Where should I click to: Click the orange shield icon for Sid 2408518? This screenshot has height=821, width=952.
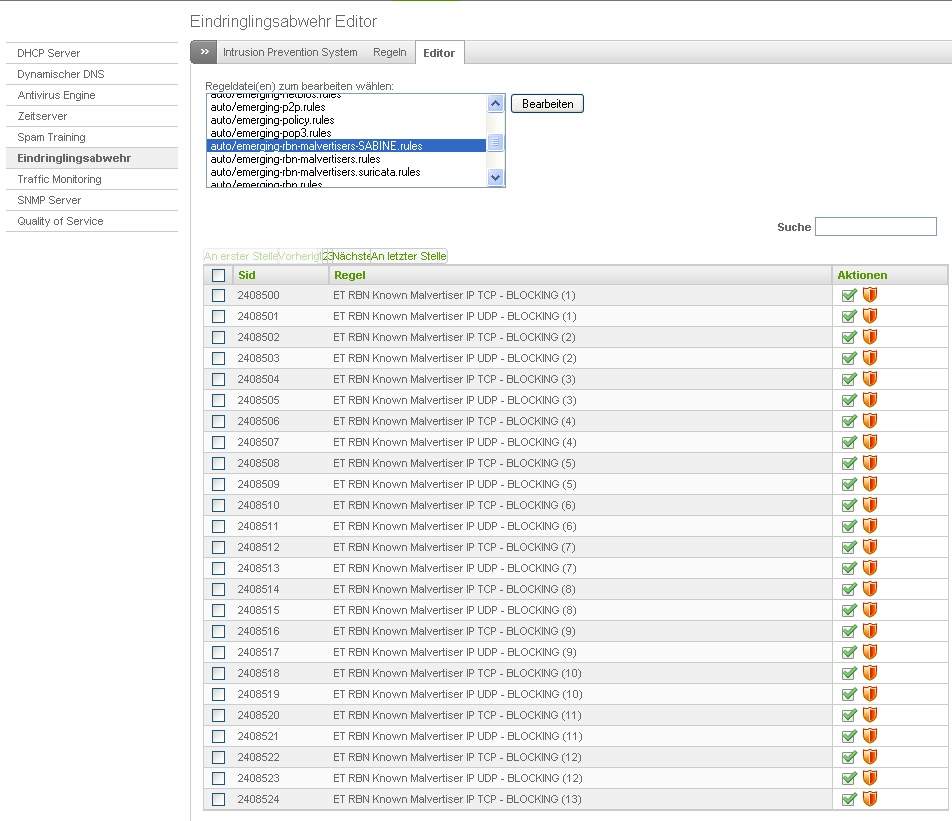(870, 673)
